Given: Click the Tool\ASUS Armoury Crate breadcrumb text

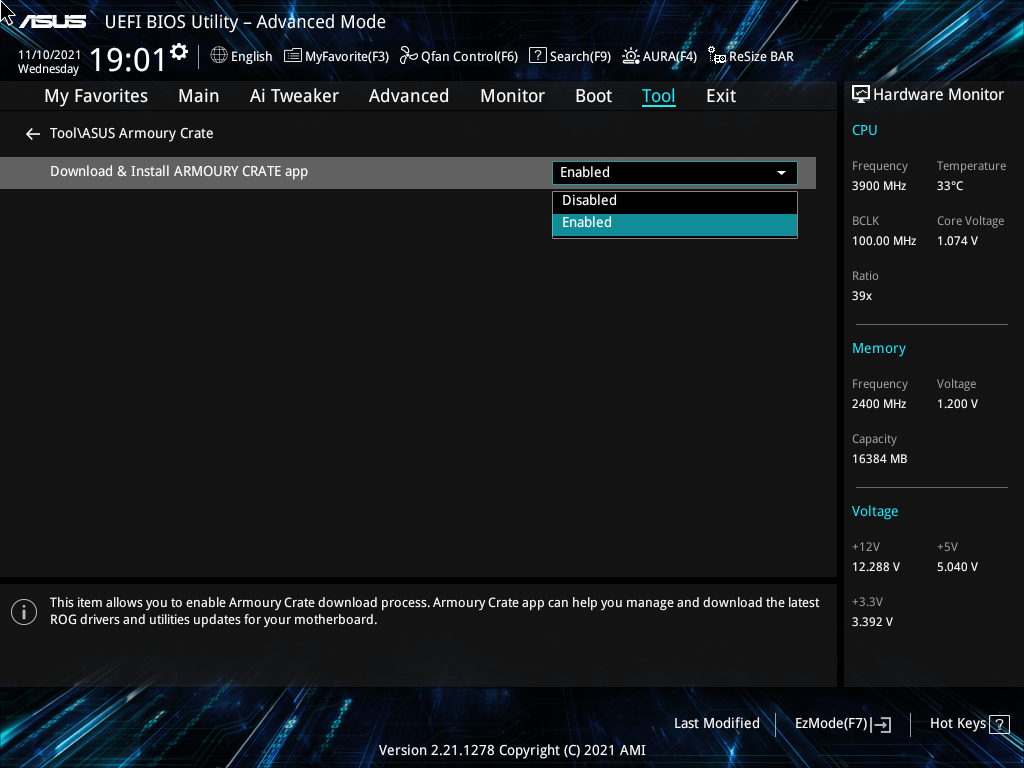Looking at the screenshot, I should (x=131, y=133).
